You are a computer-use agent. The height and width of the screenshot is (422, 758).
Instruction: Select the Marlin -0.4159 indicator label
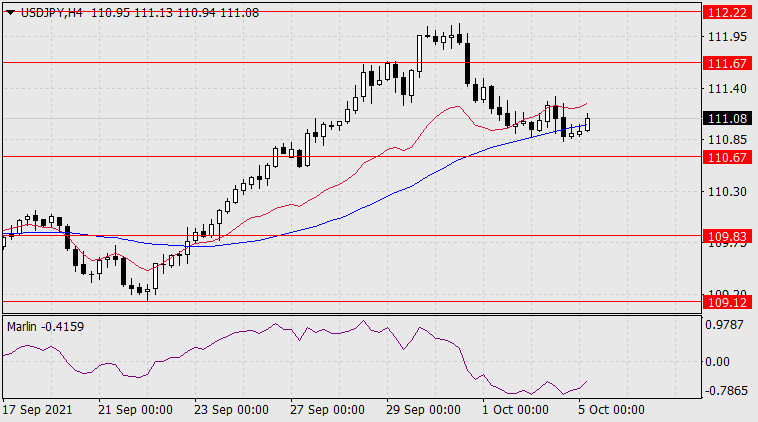45,327
